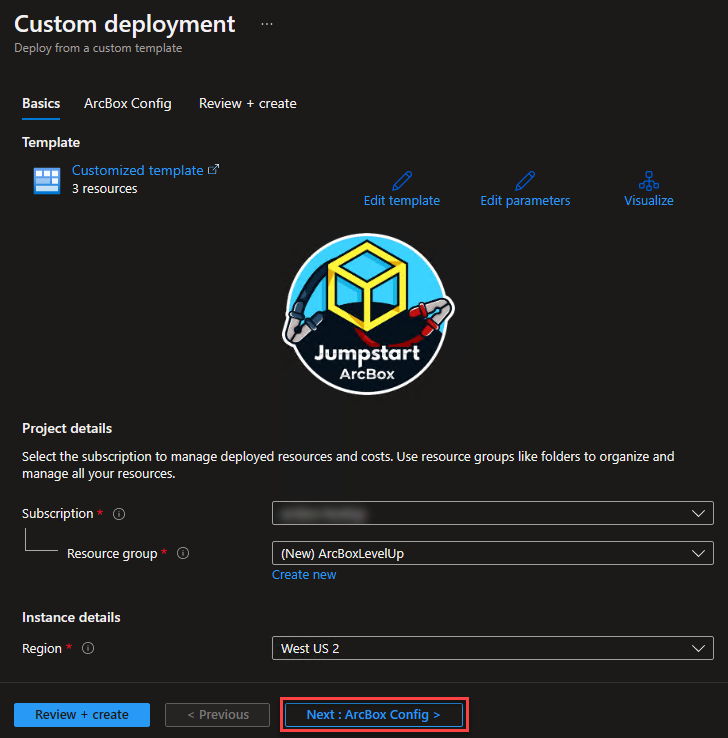Expand the Subscription dropdown
This screenshot has width=728, height=738.
(493, 513)
